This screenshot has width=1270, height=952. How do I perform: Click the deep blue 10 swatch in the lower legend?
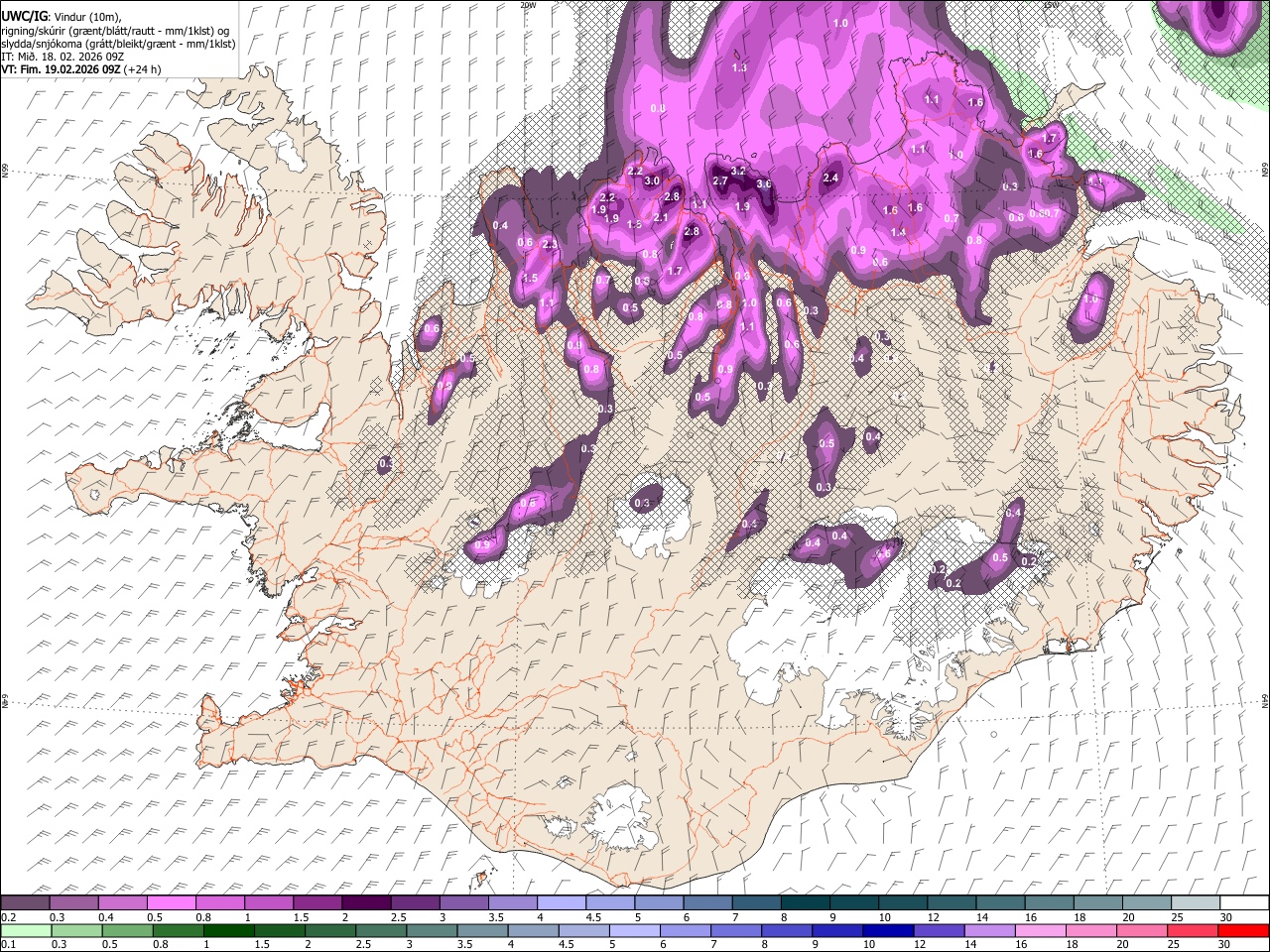(887, 931)
